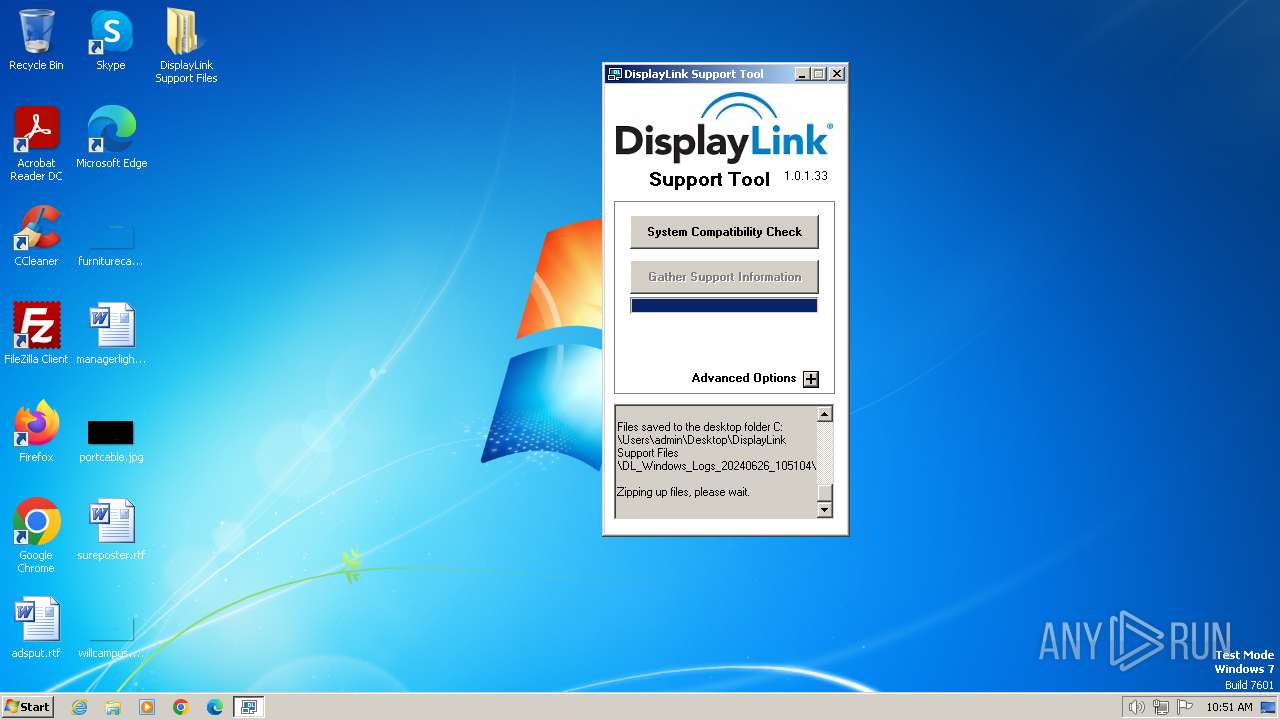This screenshot has height=720, width=1280.
Task: Select DisplayLink Support Tool taskbar button
Action: point(248,707)
